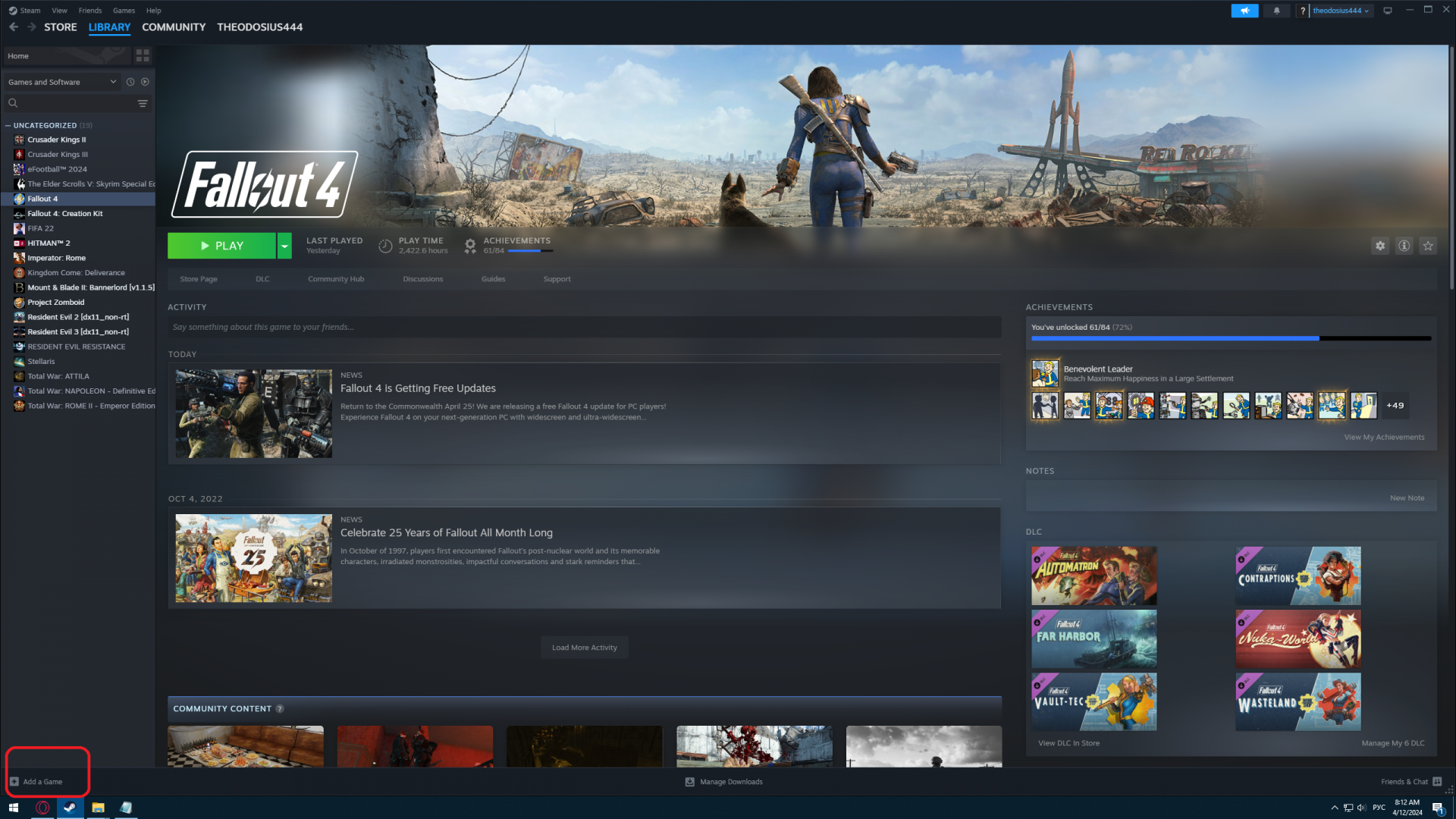Click the favorite star icon
Image resolution: width=1456 pixels, height=819 pixels.
pyautogui.click(x=1428, y=246)
